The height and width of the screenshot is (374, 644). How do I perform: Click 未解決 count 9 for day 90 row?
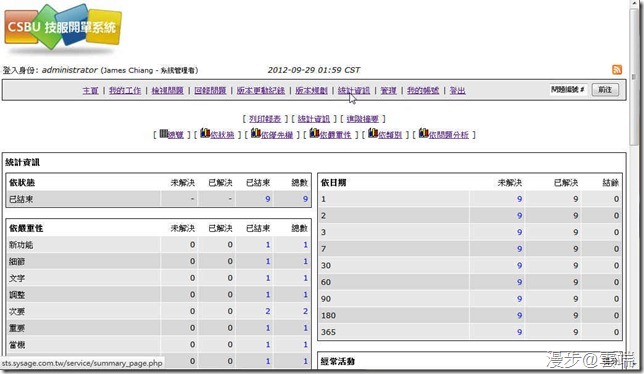pyautogui.click(x=520, y=299)
